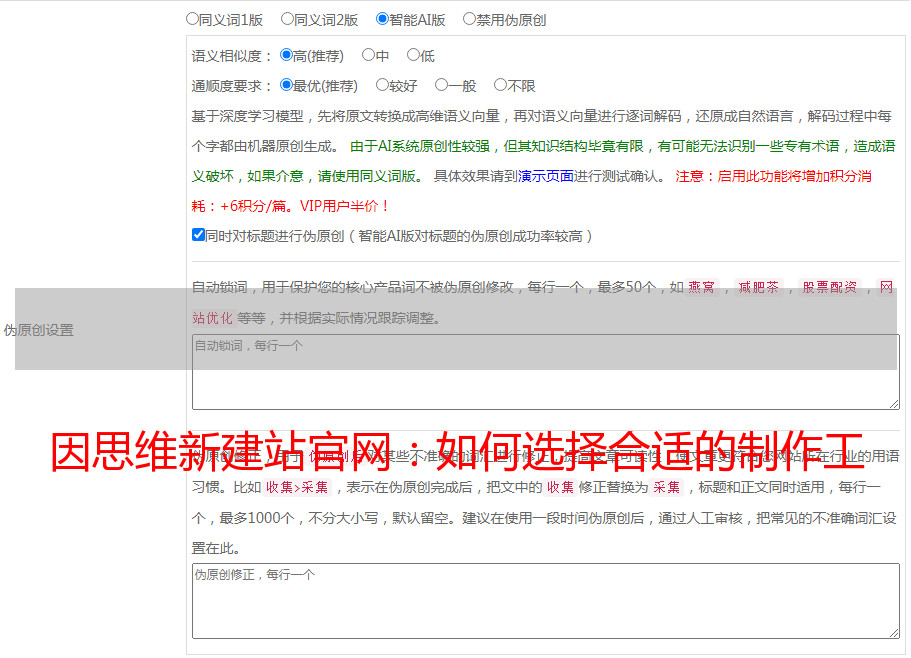Viewport: 911px width, 658px height.
Task: Uncheck 同时对标题进行伪原创 checkbox
Action: (x=198, y=235)
